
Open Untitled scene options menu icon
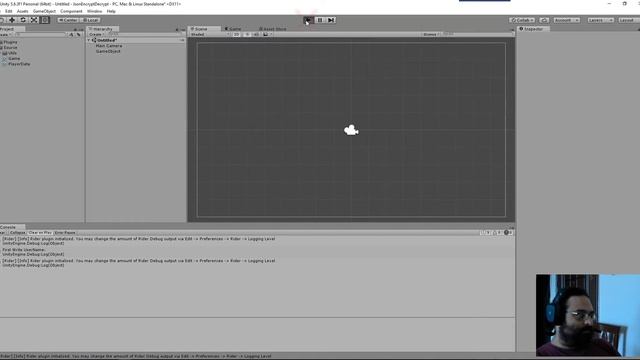coord(182,40)
